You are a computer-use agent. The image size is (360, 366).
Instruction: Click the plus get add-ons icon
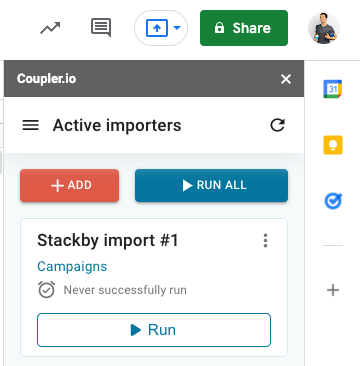[x=333, y=290]
